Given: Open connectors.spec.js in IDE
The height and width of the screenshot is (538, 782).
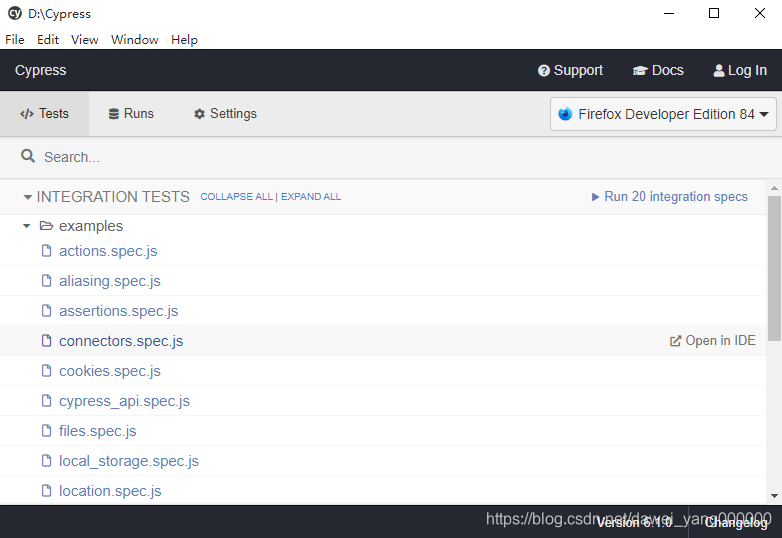Looking at the screenshot, I should point(713,341).
